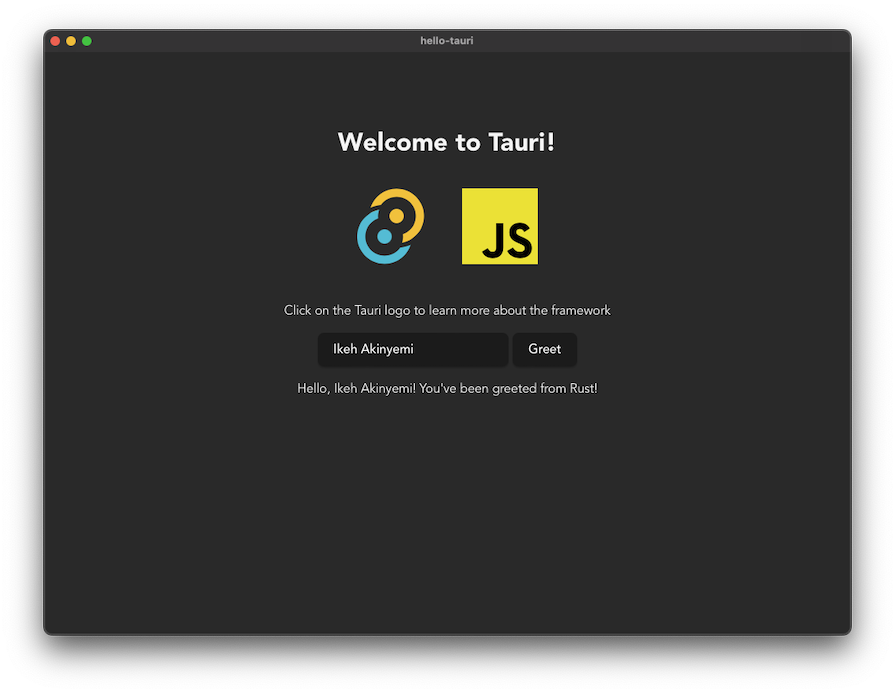This screenshot has width=895, height=693.
Task: Click the green zoom traffic light
Action: click(86, 41)
